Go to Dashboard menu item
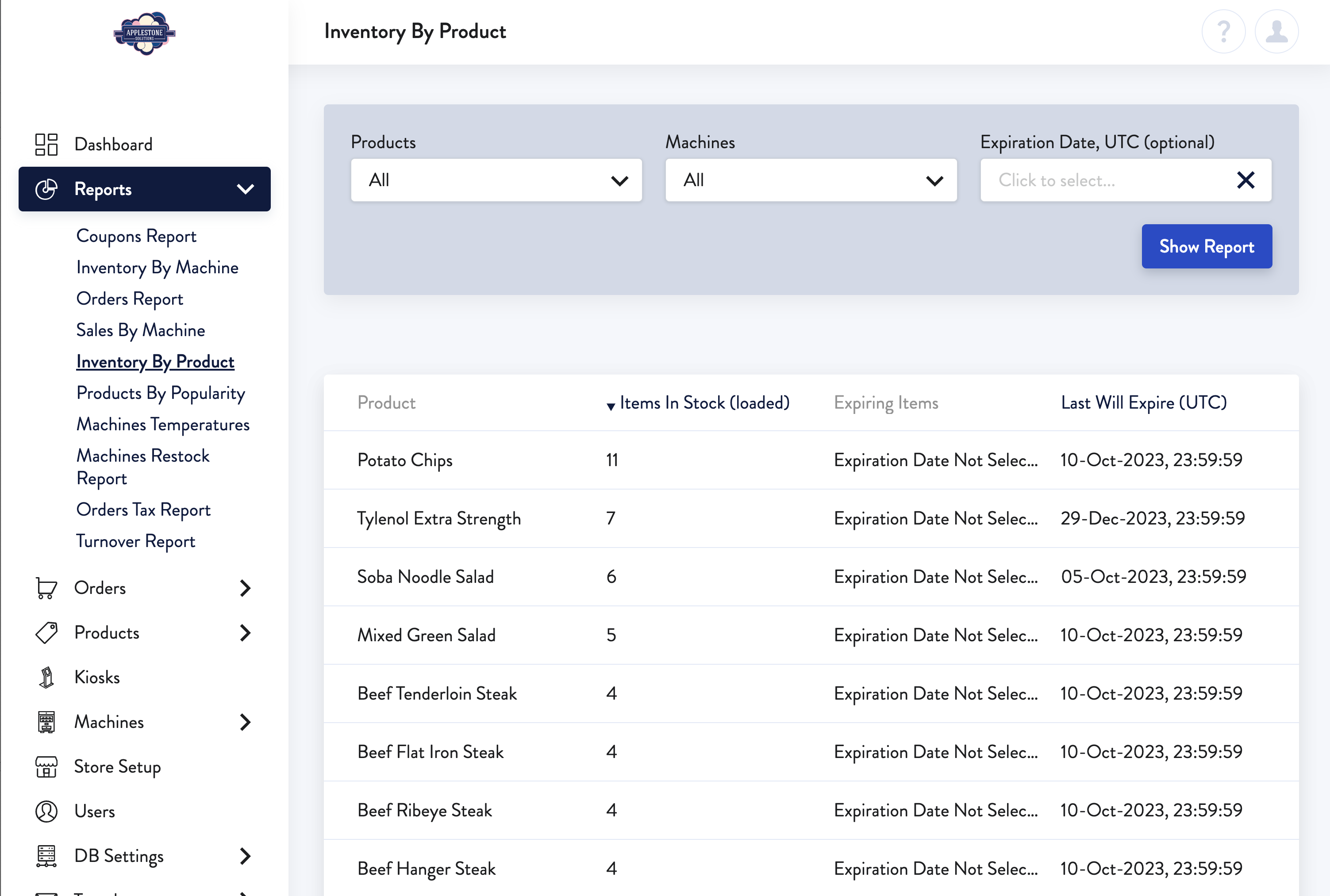The image size is (1330, 896). [x=113, y=144]
